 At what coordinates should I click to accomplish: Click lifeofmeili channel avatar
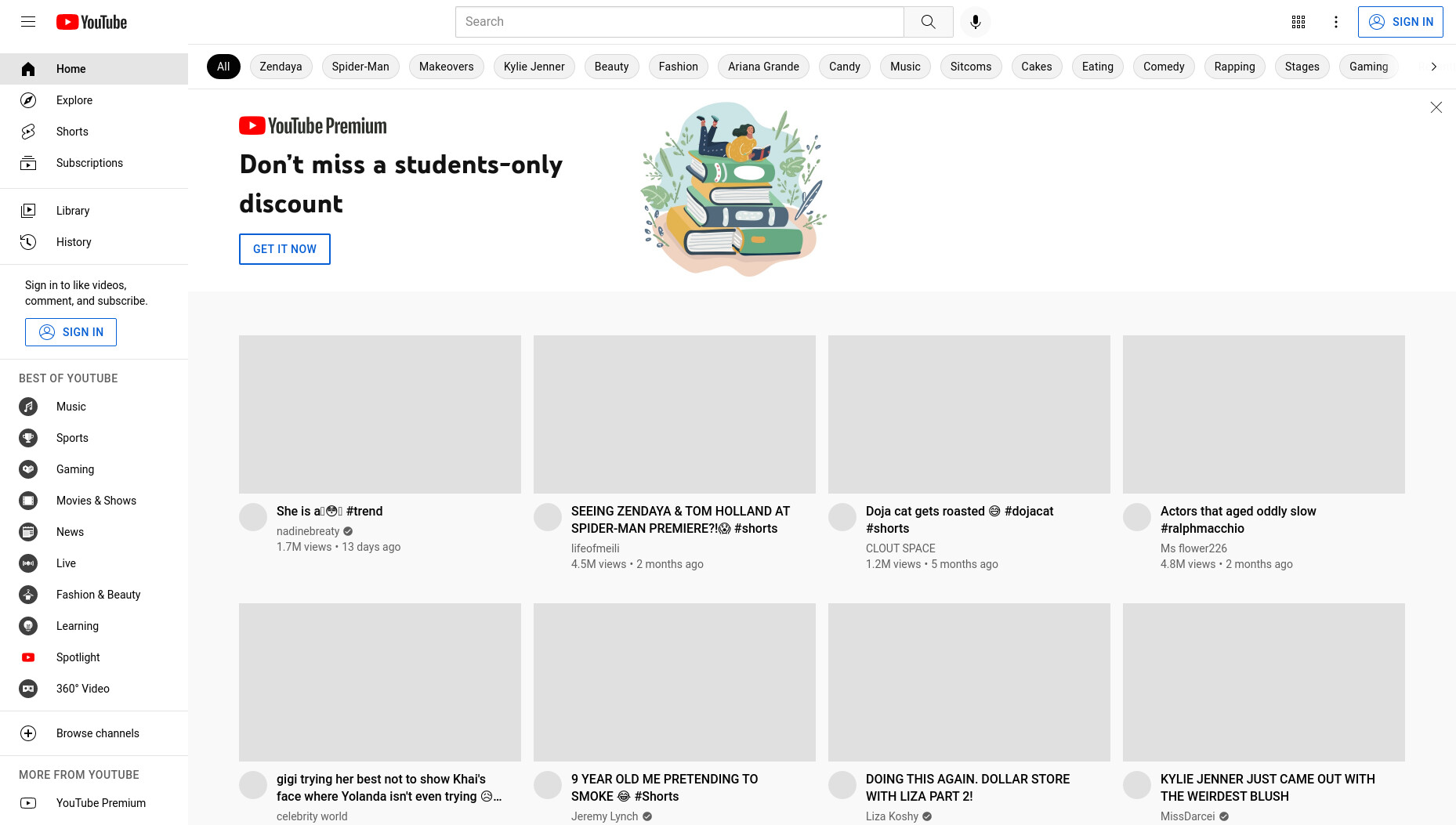point(548,517)
